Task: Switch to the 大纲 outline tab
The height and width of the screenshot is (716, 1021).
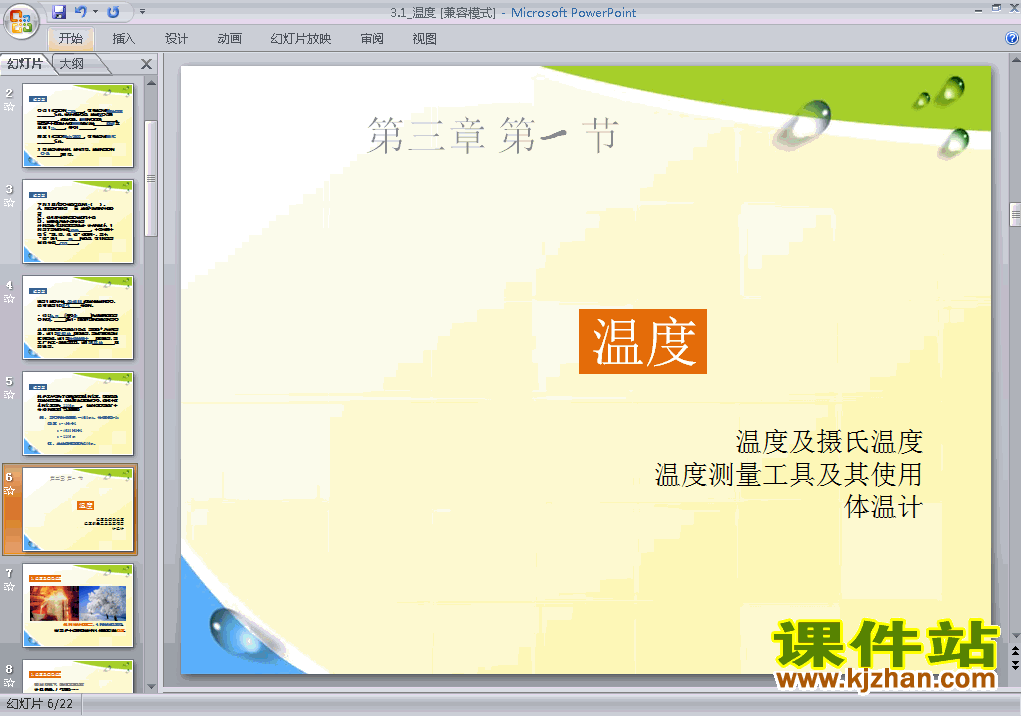Action: (x=72, y=64)
